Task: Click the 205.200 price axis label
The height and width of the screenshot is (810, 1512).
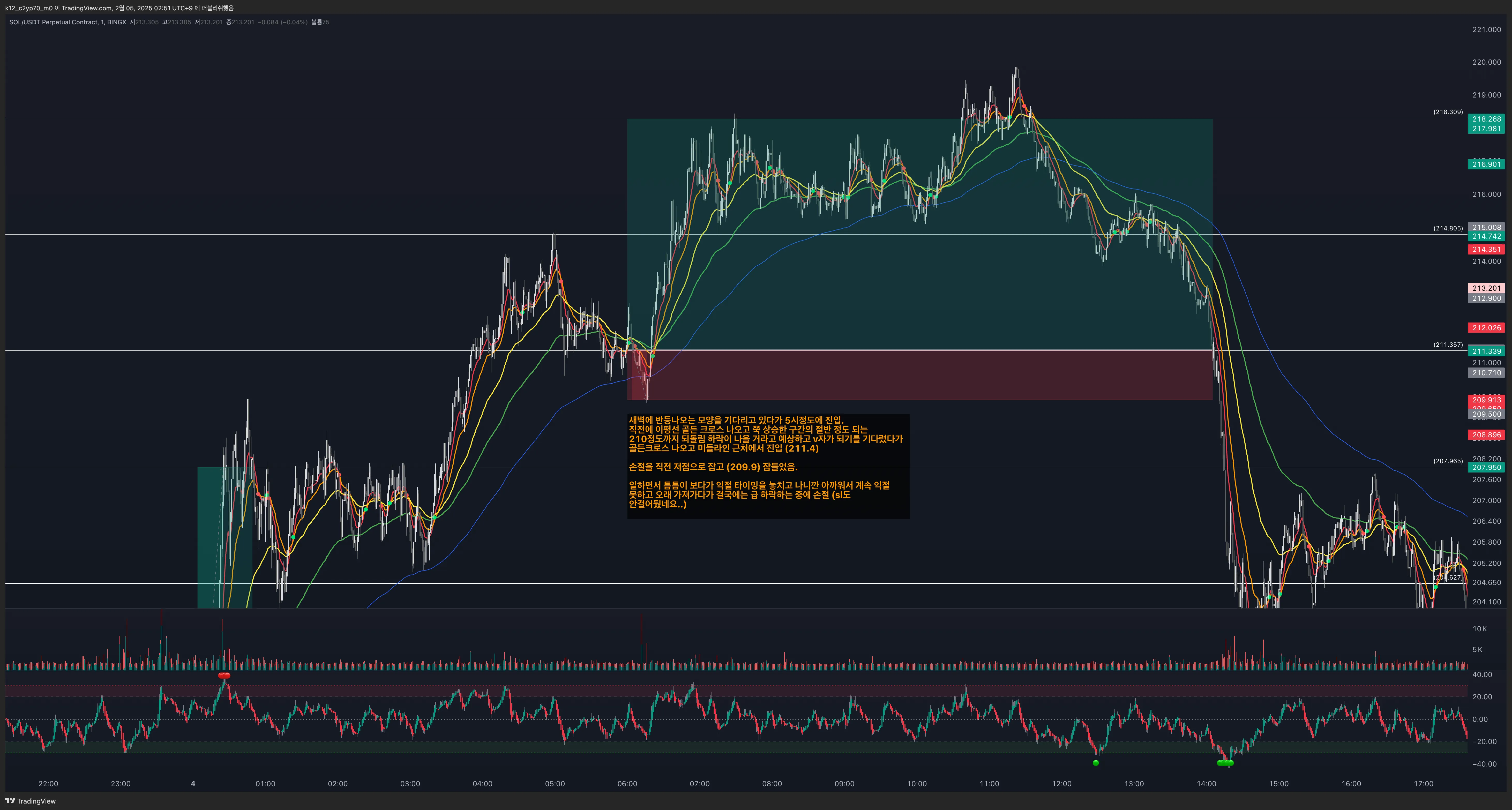Action: [1486, 564]
